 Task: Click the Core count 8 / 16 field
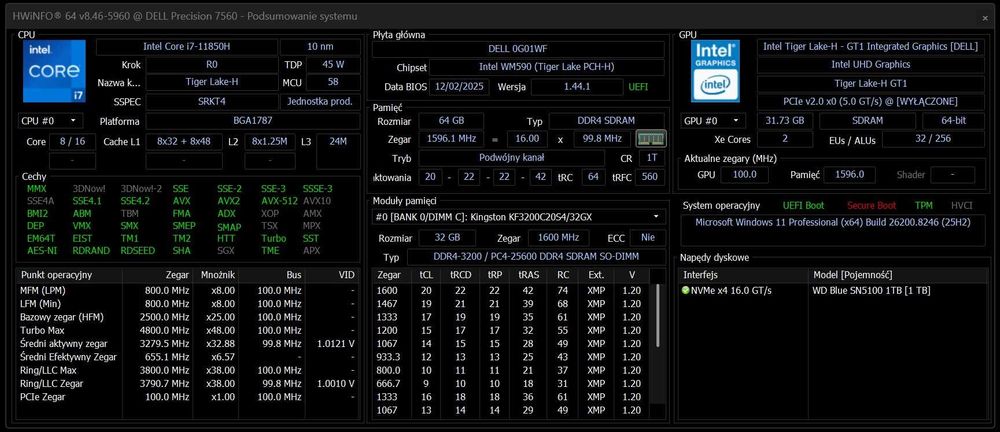(x=72, y=142)
